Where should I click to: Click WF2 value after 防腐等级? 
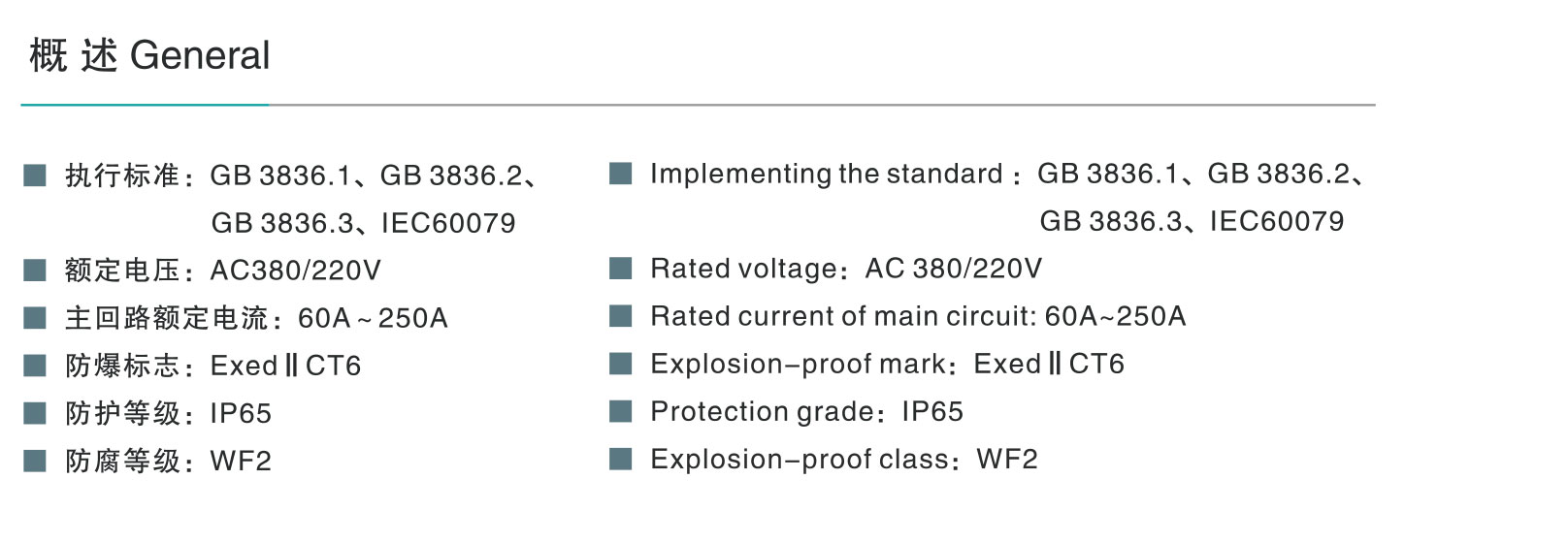pyautogui.click(x=241, y=461)
